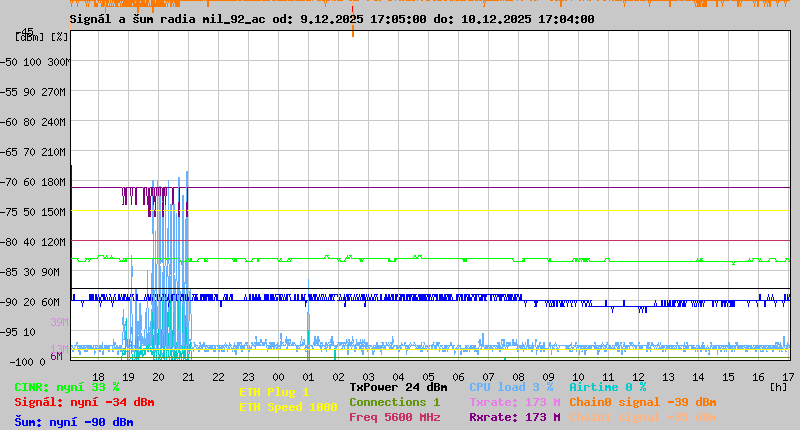This screenshot has width=800, height=430.
Task: Click the [dBm] [%] axis units header
Action: (x=42, y=37)
